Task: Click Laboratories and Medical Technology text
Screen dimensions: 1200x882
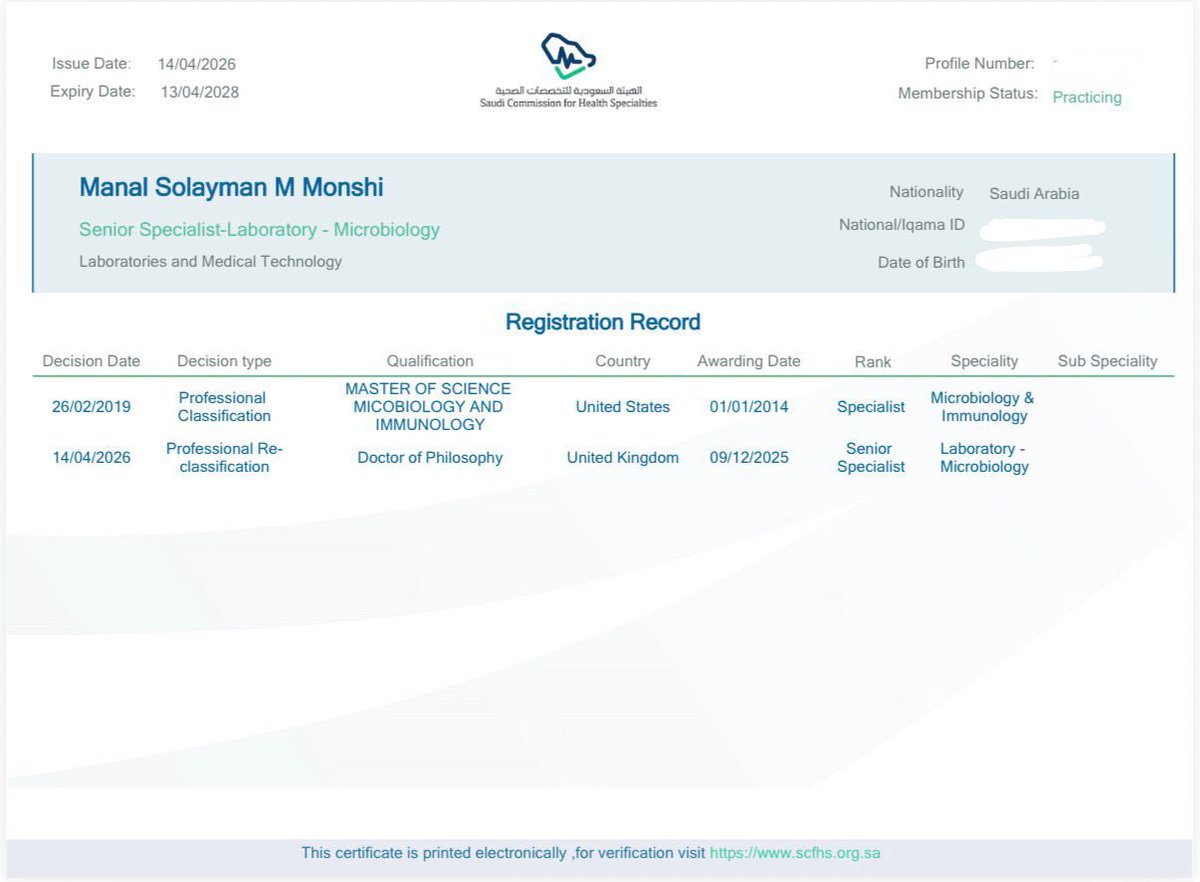Action: tap(210, 261)
